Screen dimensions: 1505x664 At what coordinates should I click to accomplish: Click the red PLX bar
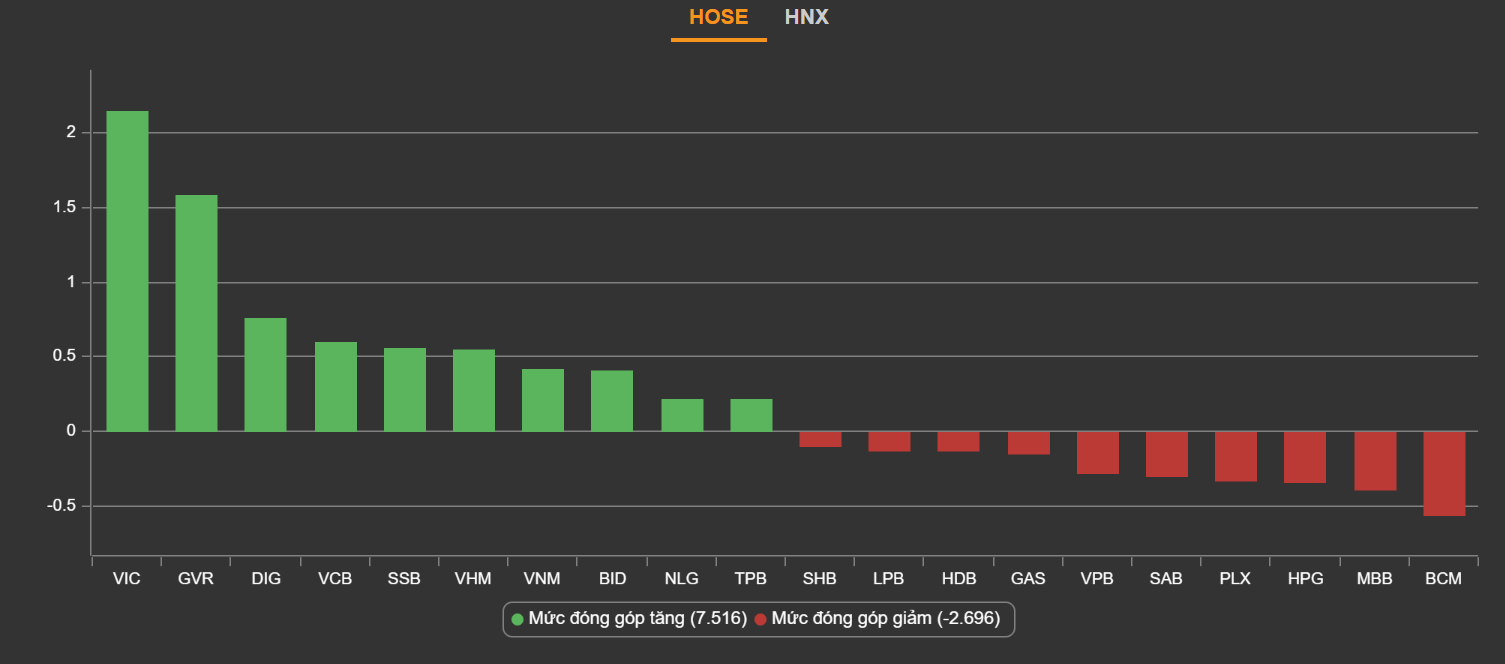tap(1236, 456)
